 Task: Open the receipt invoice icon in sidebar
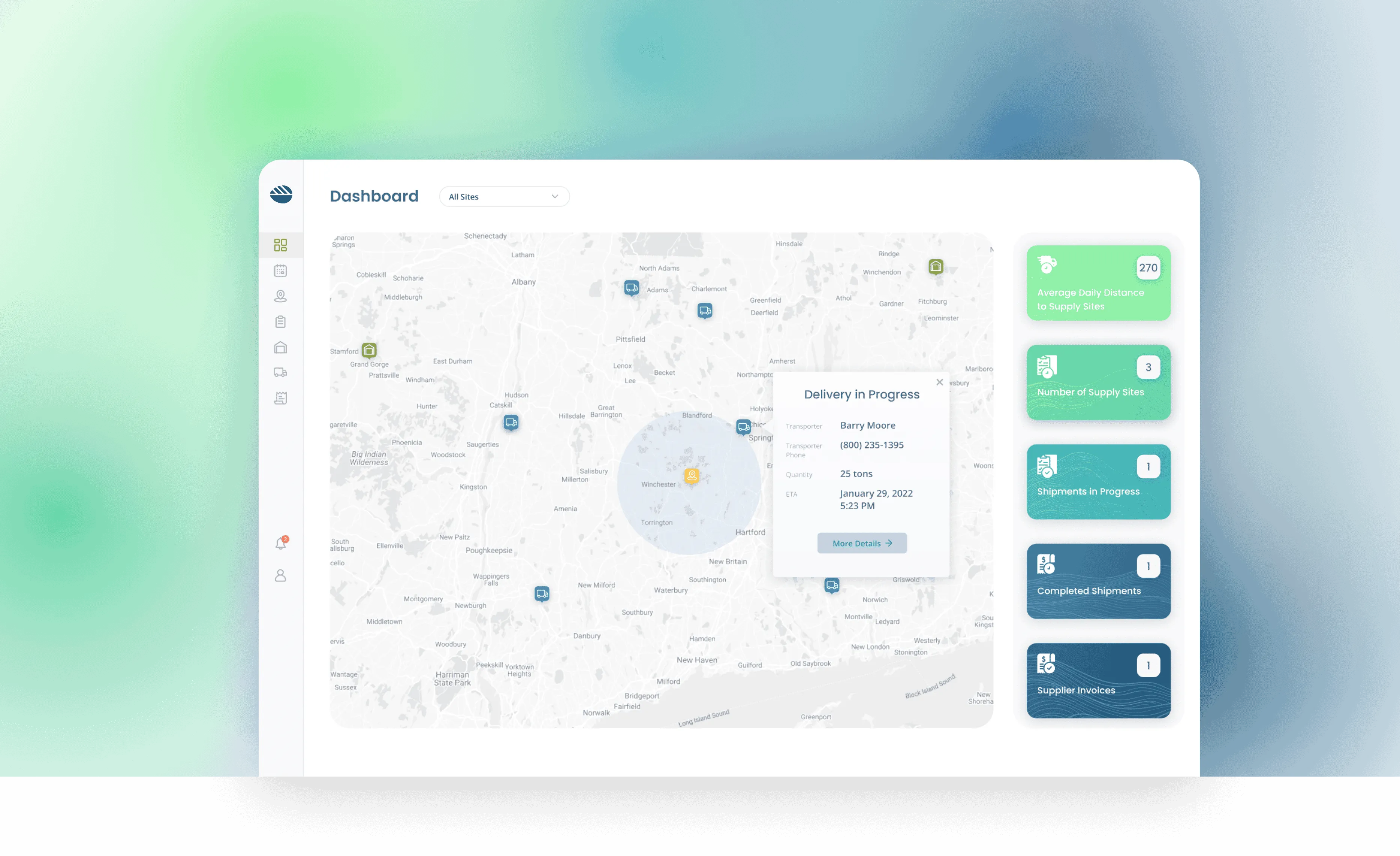click(x=280, y=398)
